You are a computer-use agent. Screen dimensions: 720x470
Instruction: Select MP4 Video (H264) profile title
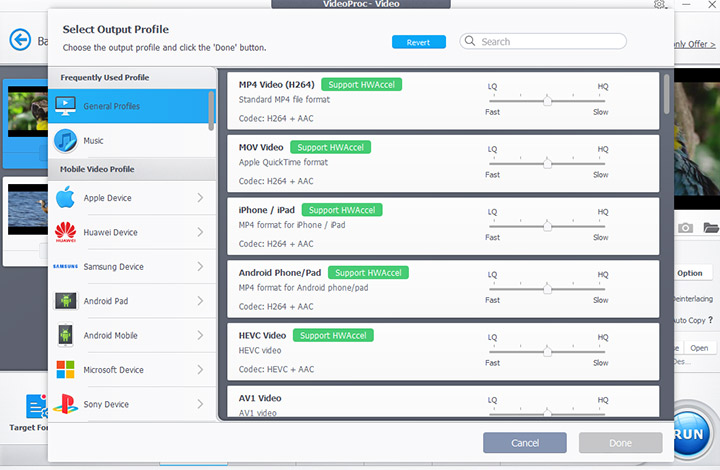[276, 84]
